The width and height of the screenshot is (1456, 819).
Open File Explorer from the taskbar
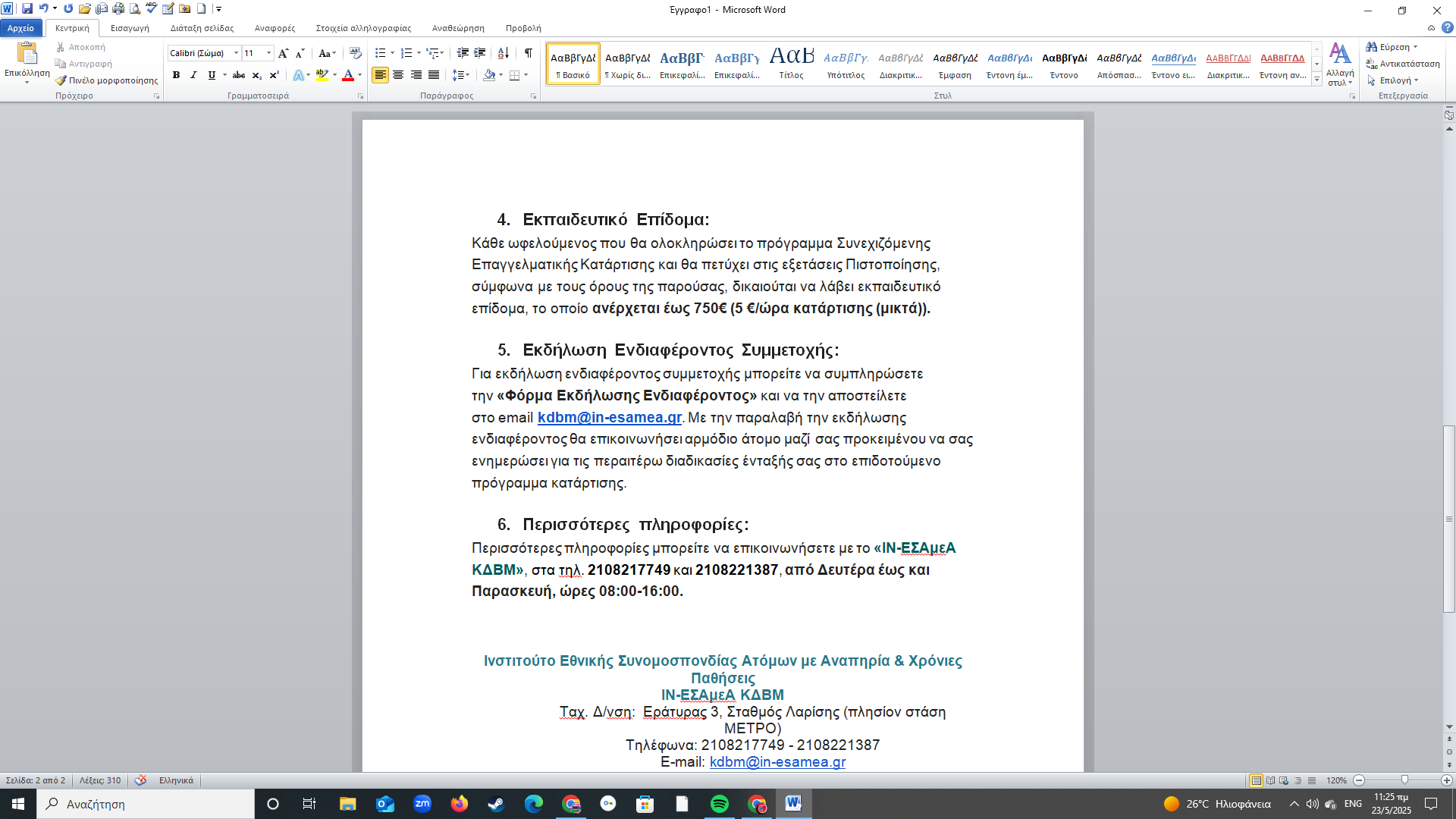347,804
